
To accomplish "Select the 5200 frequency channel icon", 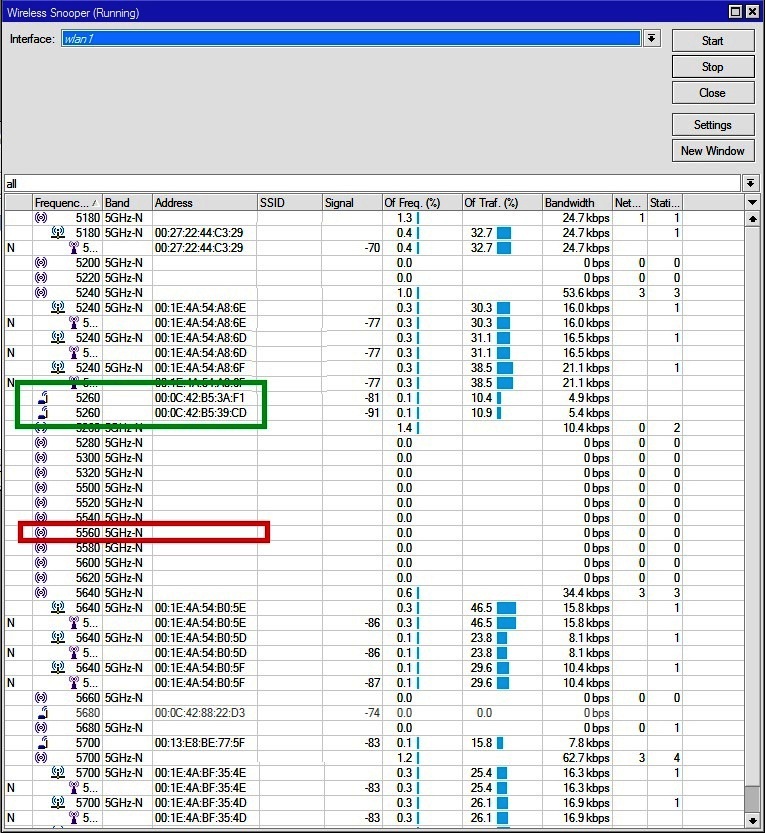I will click(x=41, y=262).
